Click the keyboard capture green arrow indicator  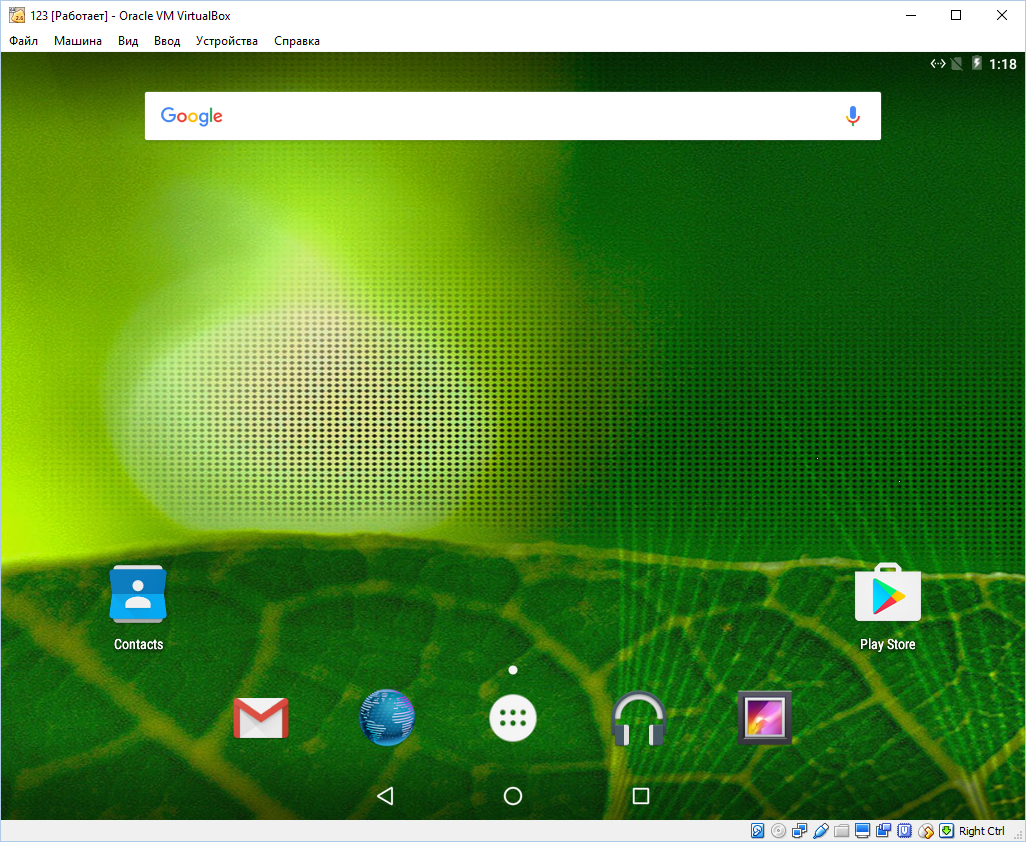coord(946,831)
